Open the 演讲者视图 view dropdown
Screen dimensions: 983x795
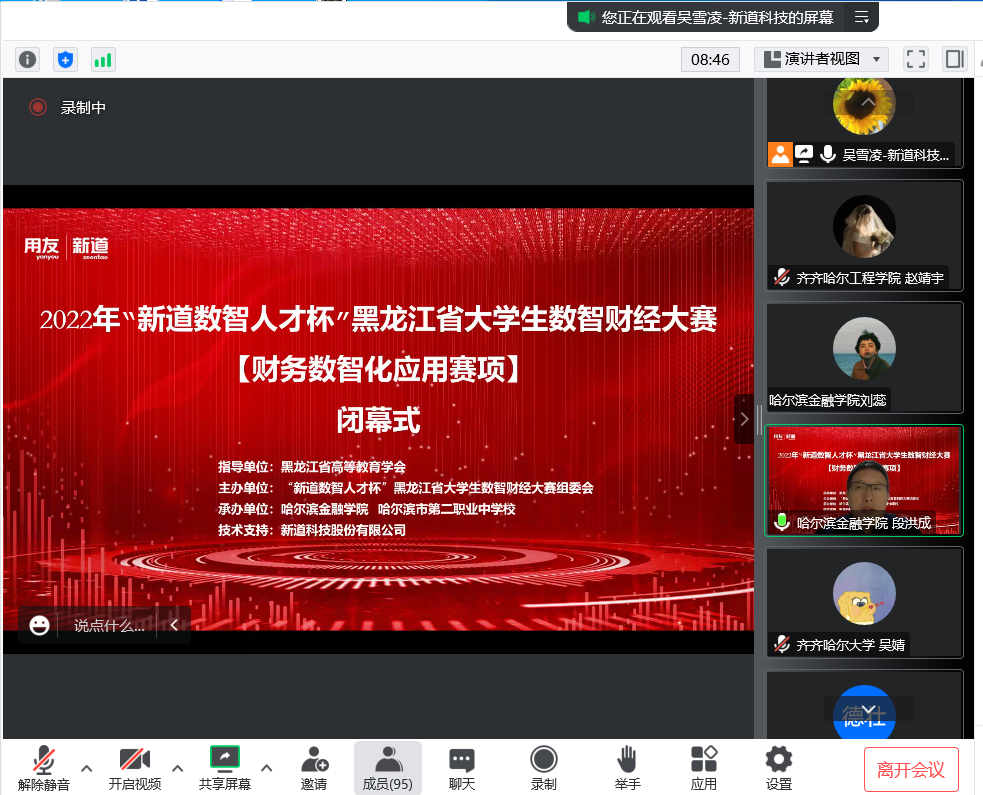tap(821, 59)
